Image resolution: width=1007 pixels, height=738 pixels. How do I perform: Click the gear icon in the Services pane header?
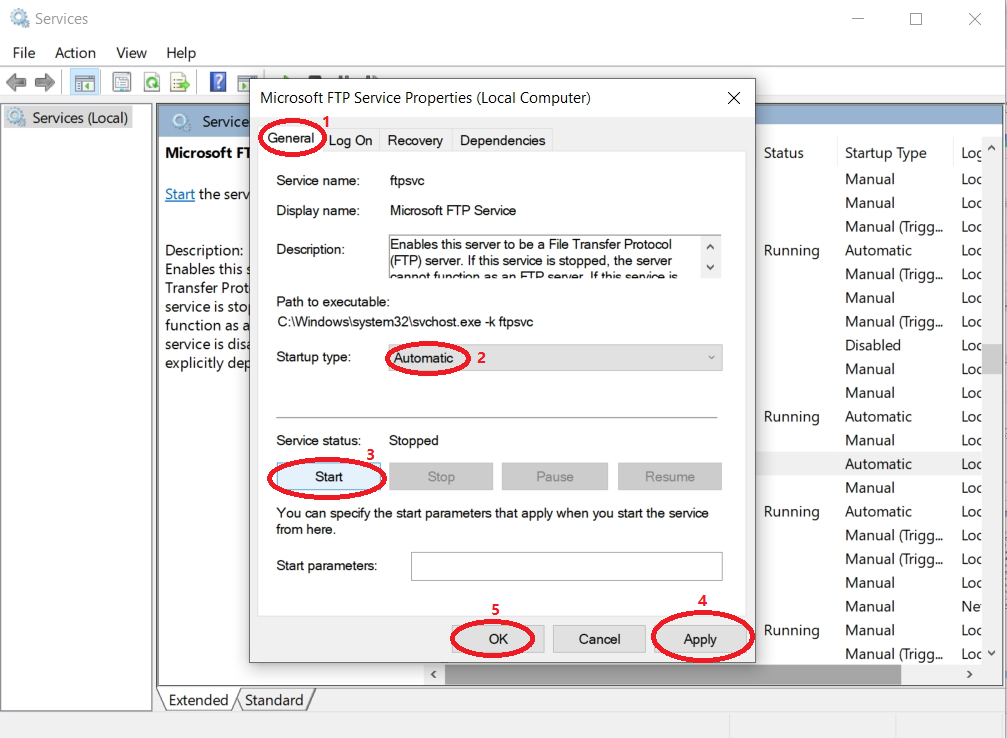(181, 121)
